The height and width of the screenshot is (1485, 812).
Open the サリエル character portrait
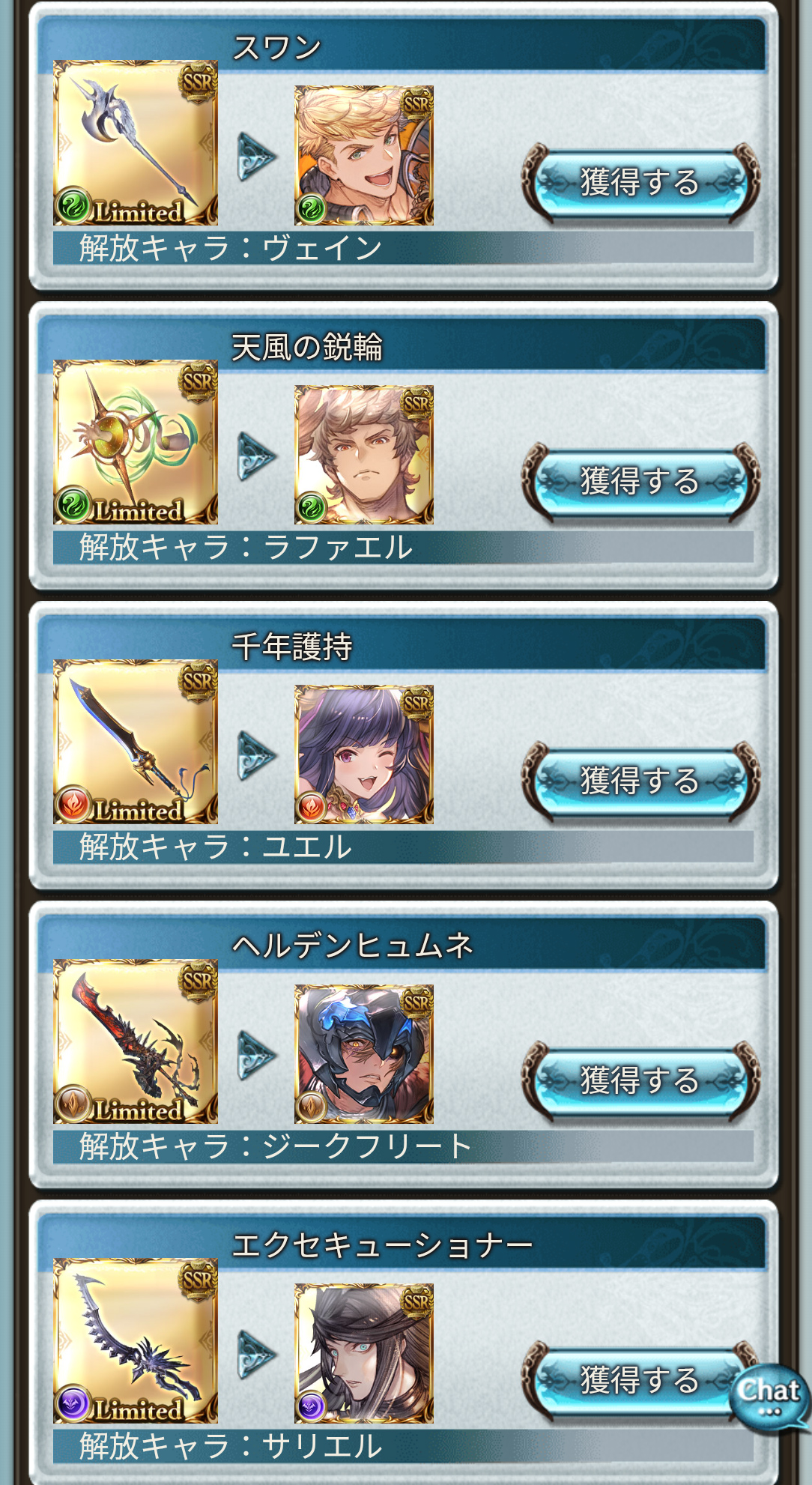point(364,1353)
